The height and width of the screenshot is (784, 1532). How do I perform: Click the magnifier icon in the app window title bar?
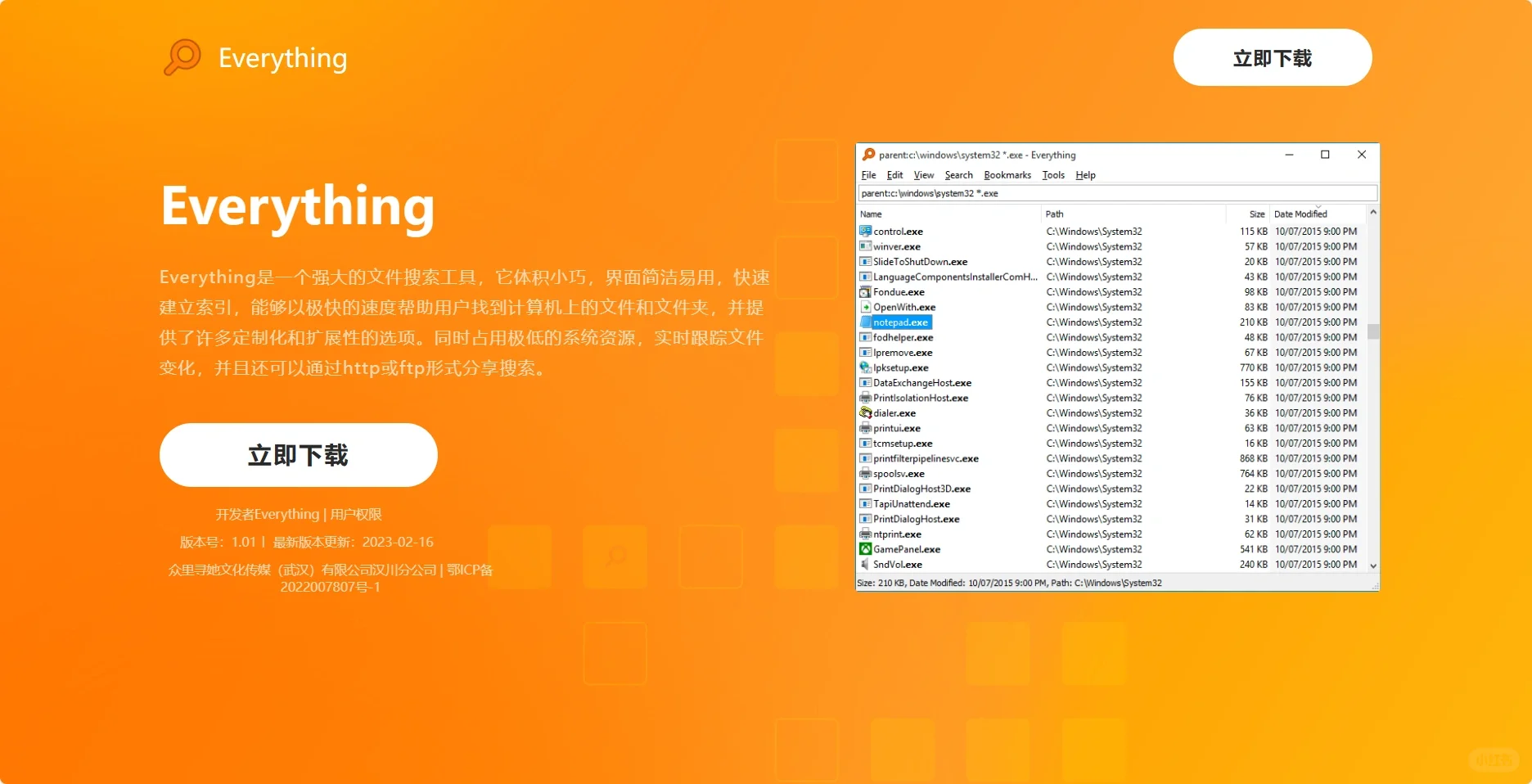coord(868,155)
